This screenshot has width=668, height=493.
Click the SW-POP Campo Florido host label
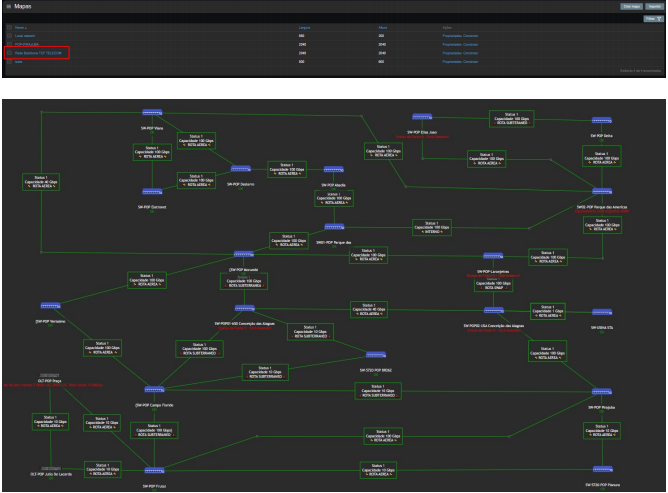154,405
